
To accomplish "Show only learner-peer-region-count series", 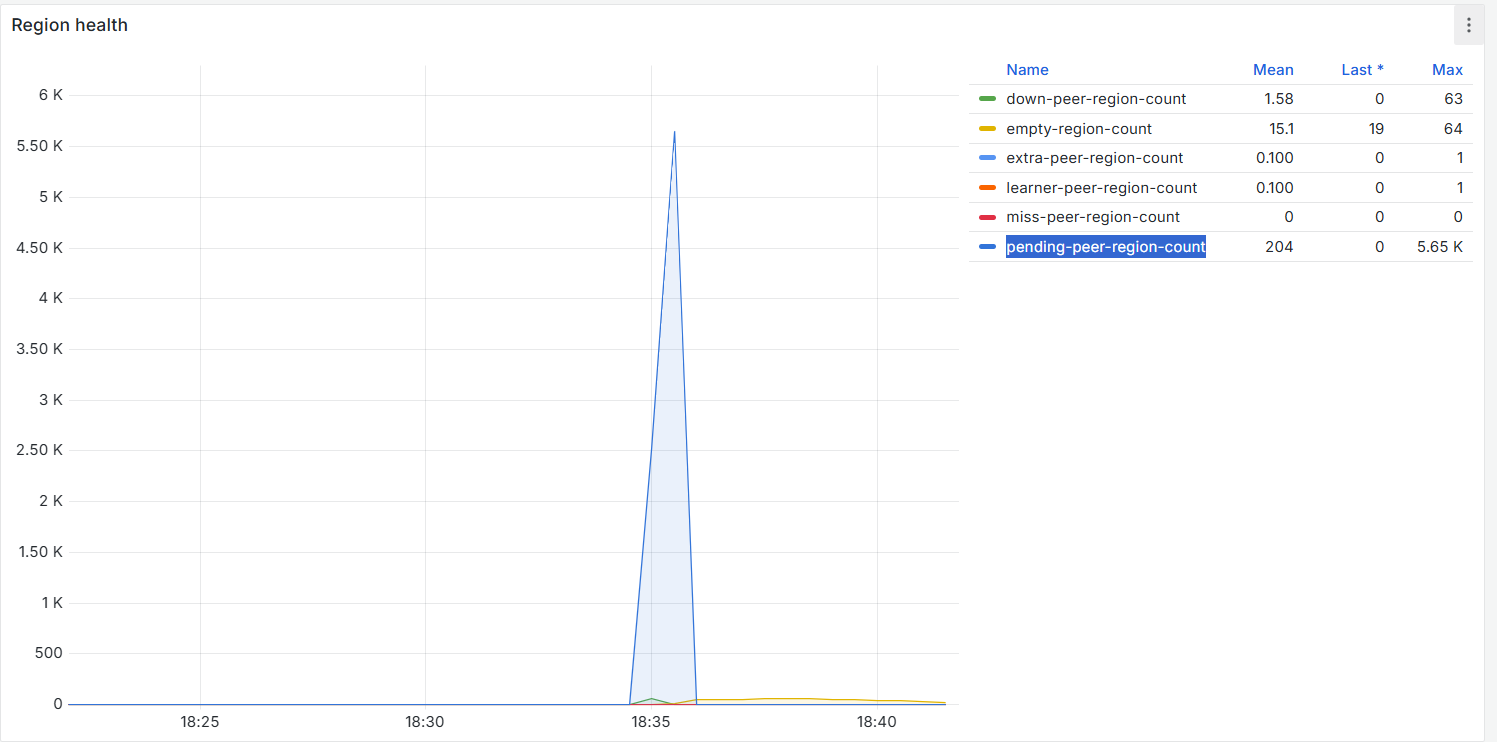I will (x=1101, y=188).
